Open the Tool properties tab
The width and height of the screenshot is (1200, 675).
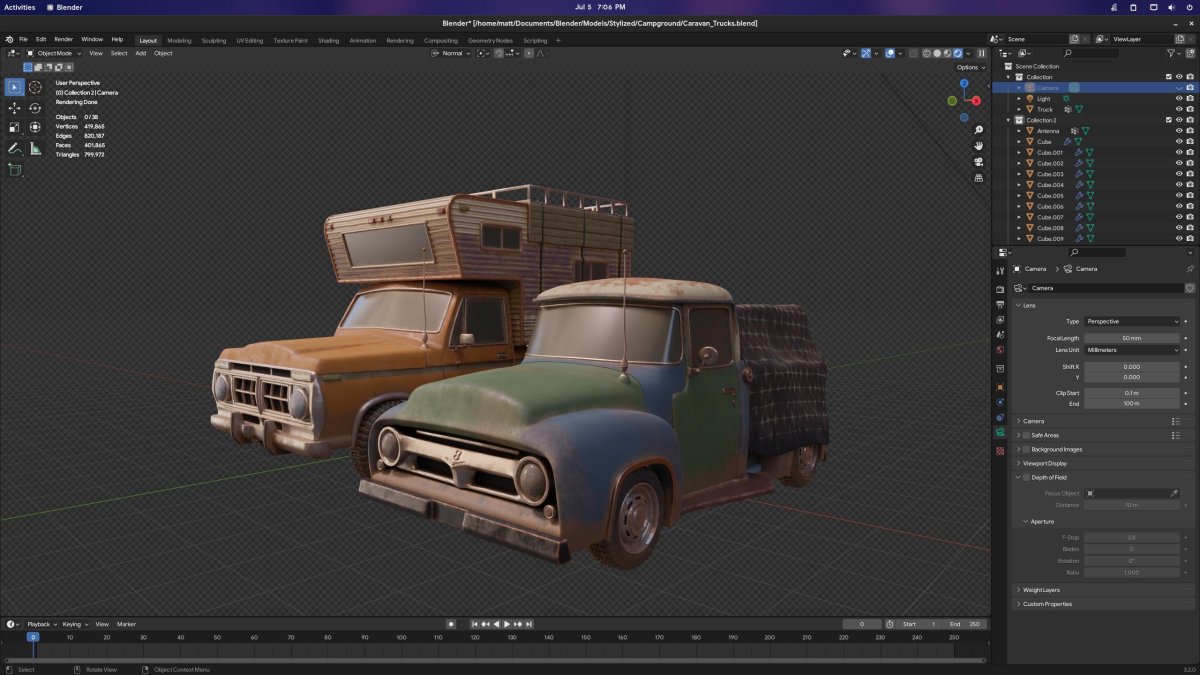click(x=1000, y=271)
